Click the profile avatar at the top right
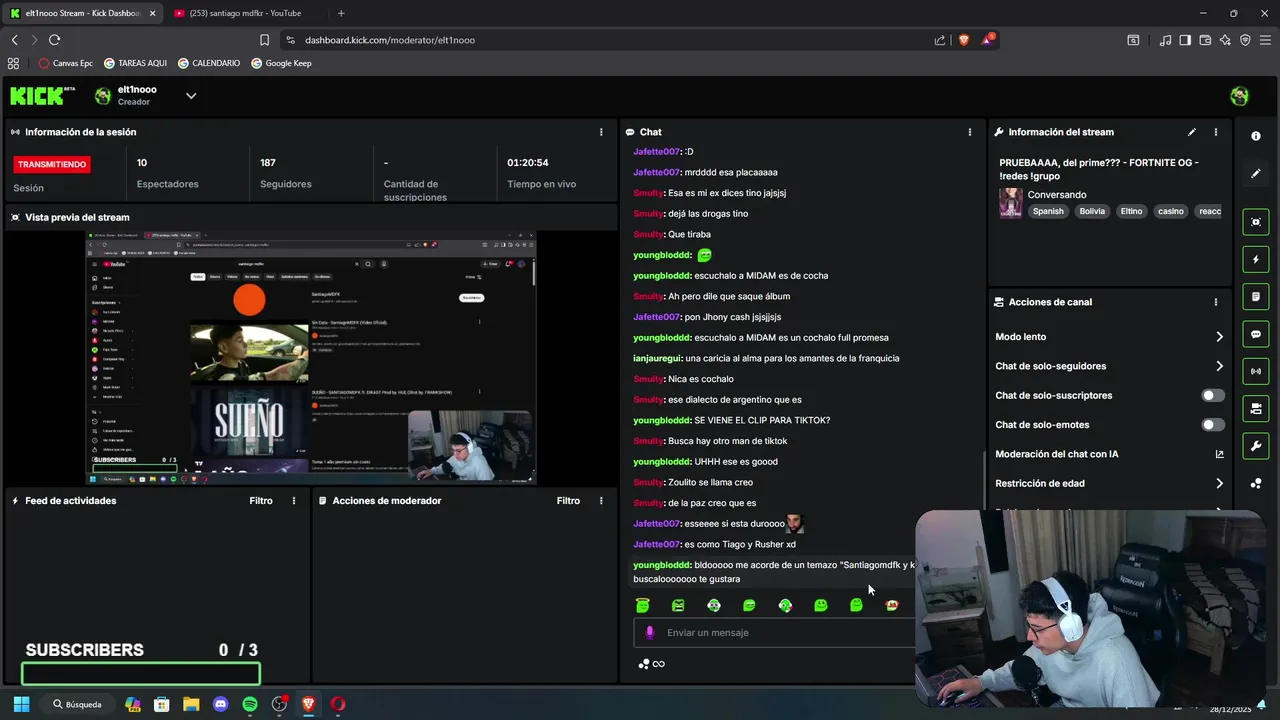This screenshot has width=1280, height=720. pos(1239,96)
